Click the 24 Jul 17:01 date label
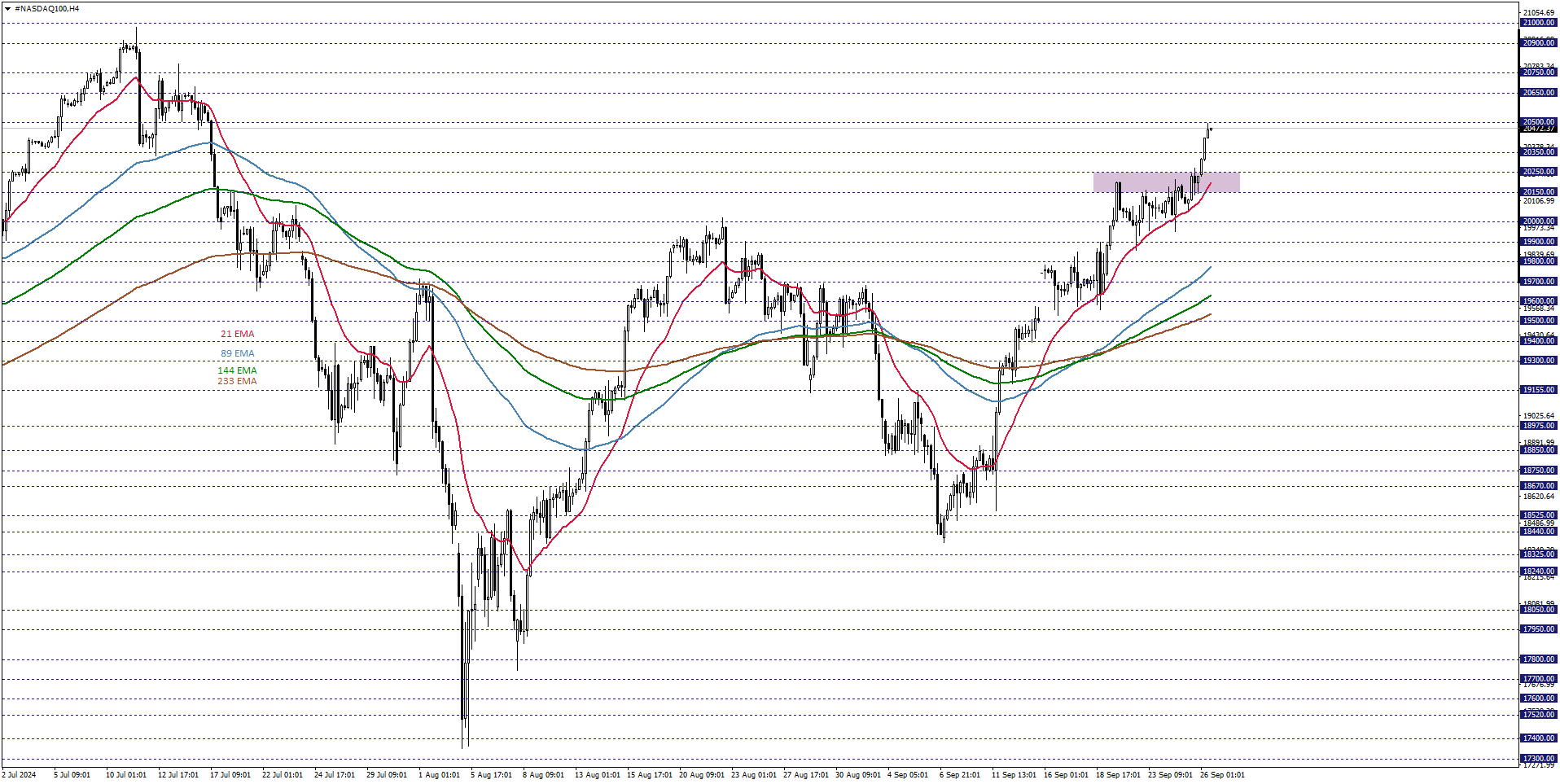The image size is (1560, 784). 335,775
